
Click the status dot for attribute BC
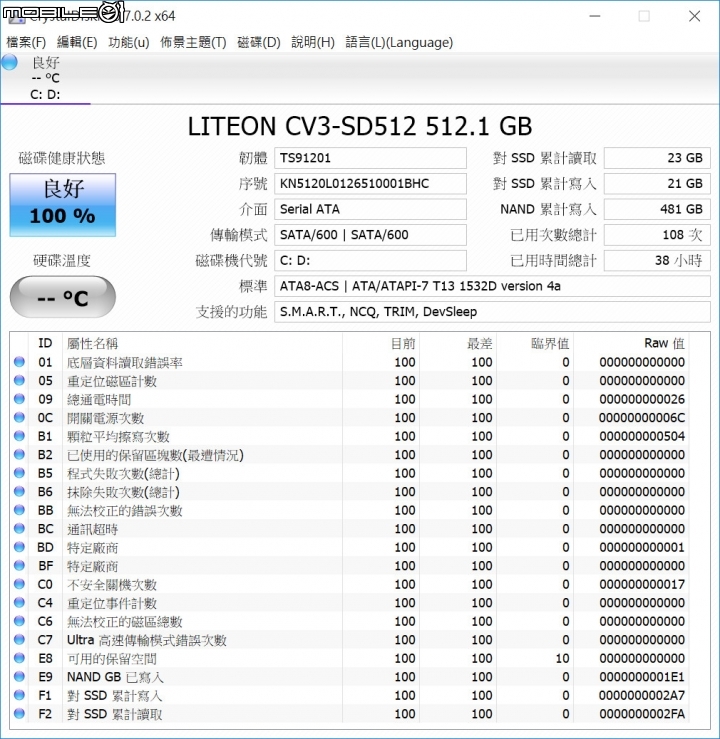pyautogui.click(x=19, y=528)
